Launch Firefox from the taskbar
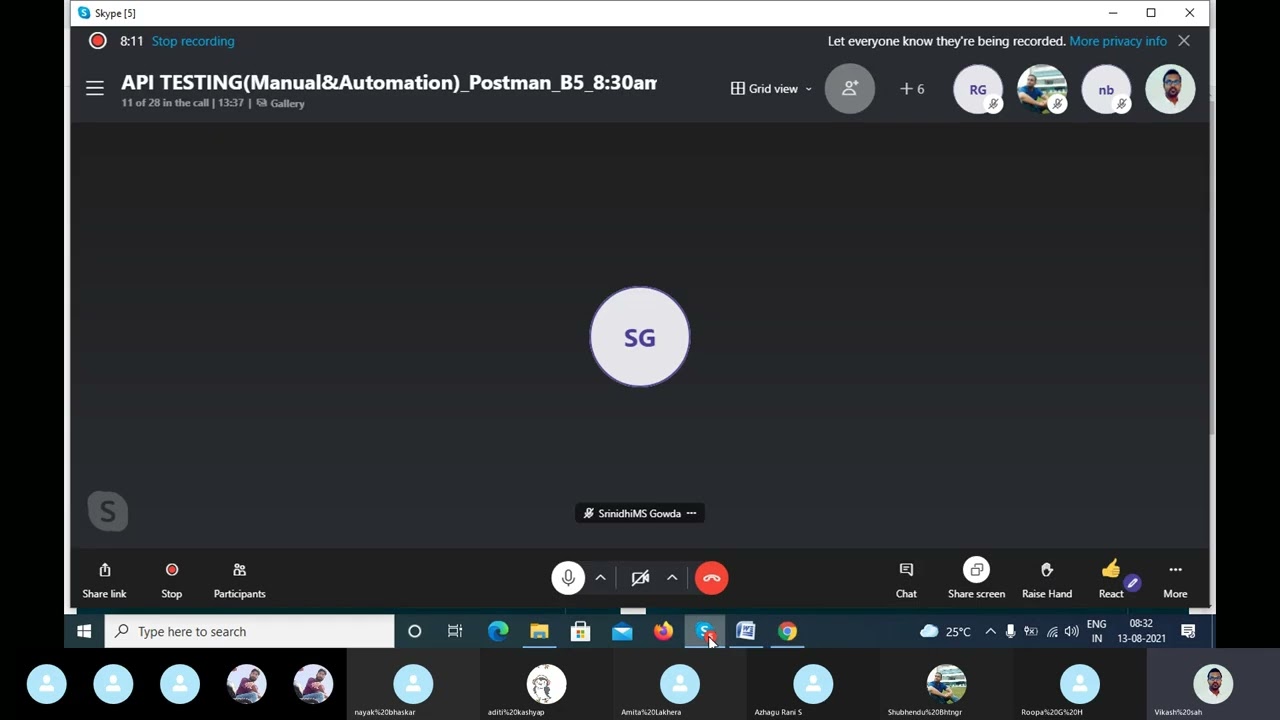 (x=663, y=631)
